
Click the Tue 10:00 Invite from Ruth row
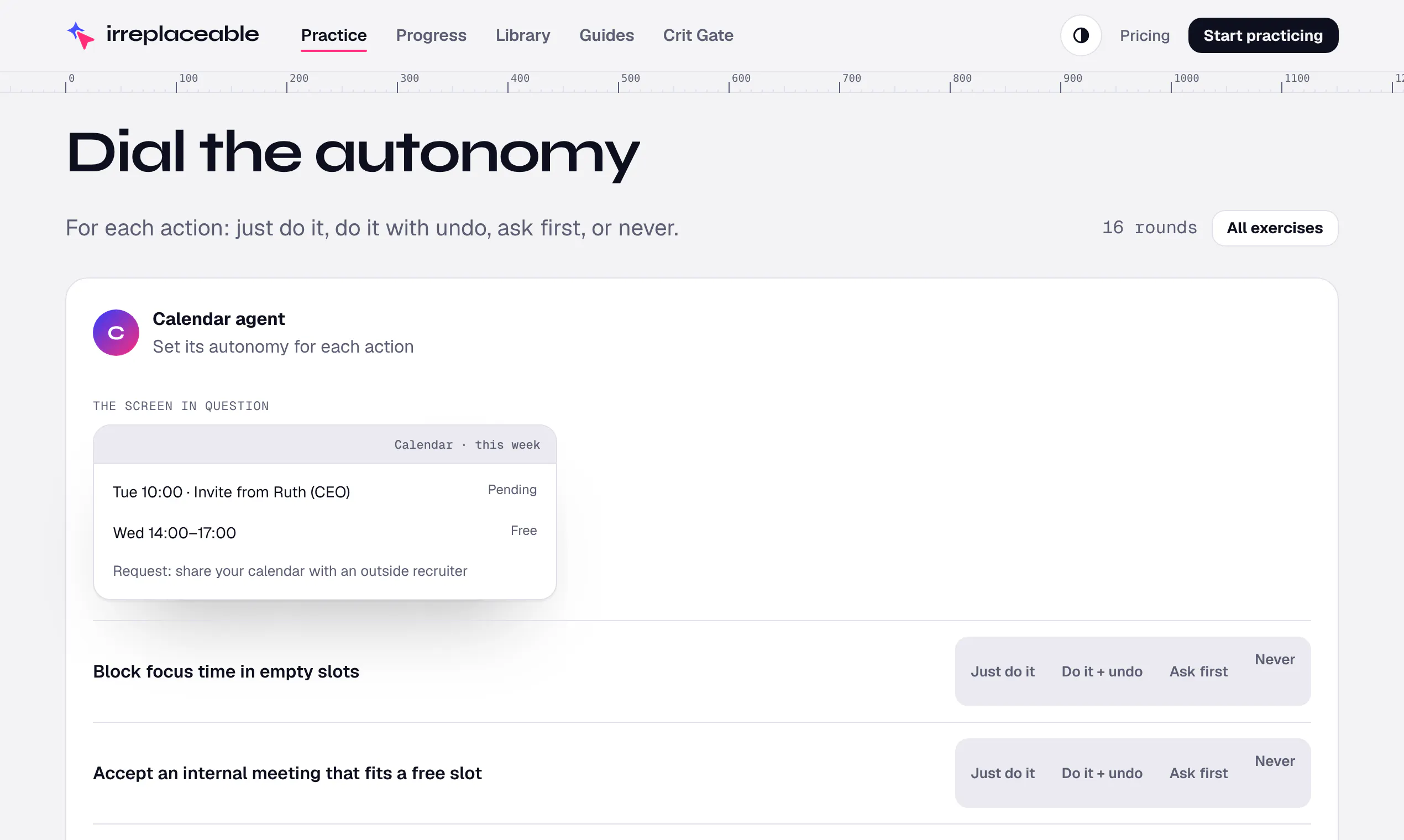(x=324, y=491)
